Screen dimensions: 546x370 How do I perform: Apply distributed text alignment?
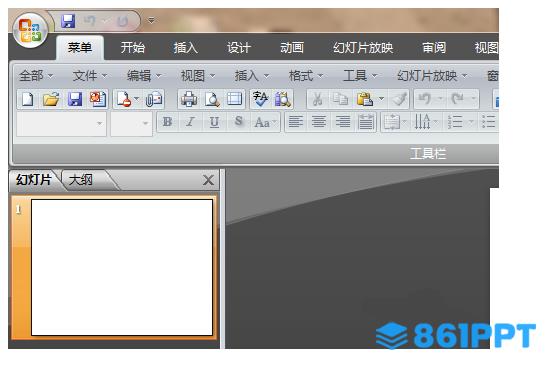(x=366, y=122)
